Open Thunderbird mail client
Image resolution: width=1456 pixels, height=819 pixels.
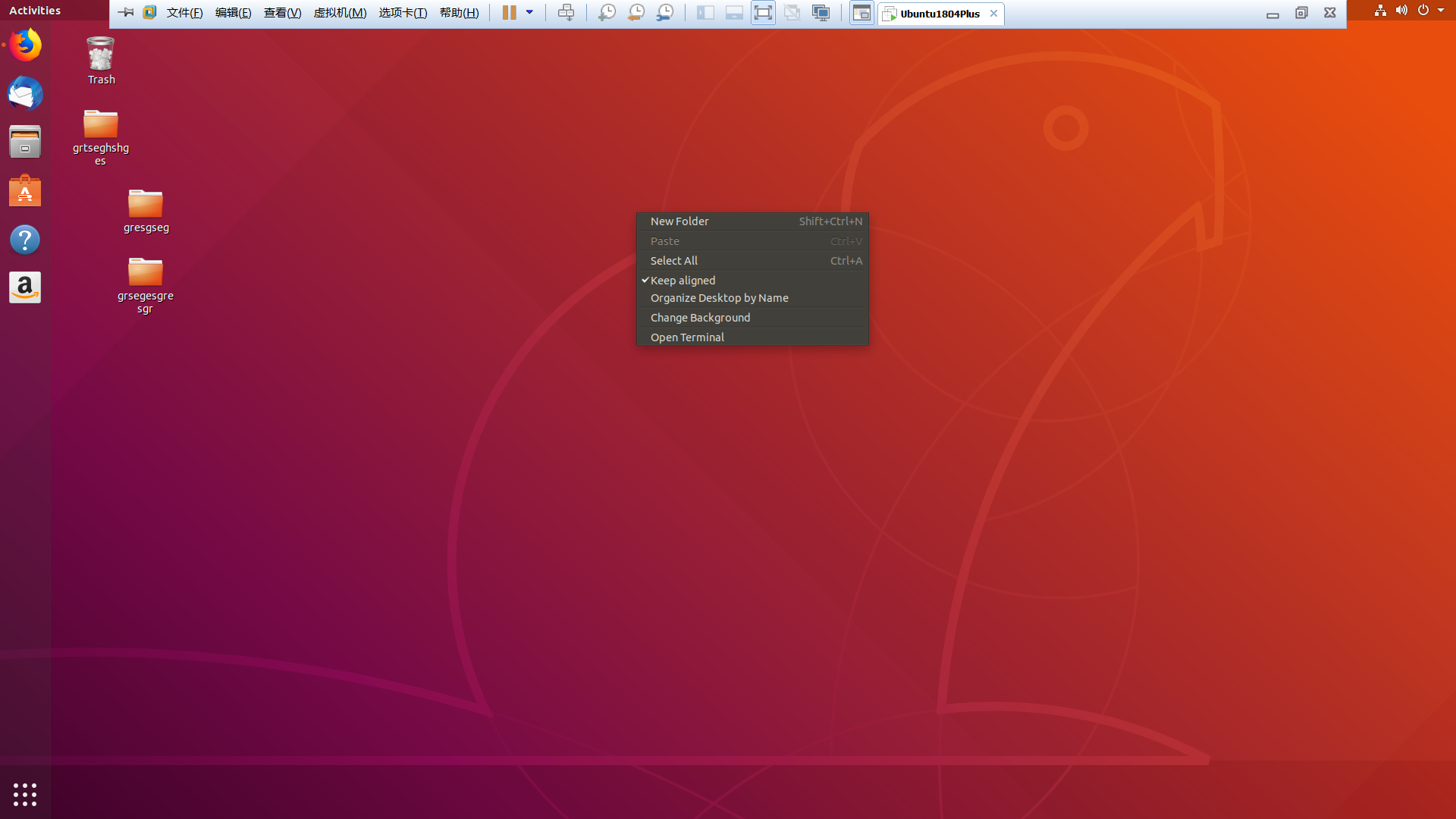[x=25, y=94]
